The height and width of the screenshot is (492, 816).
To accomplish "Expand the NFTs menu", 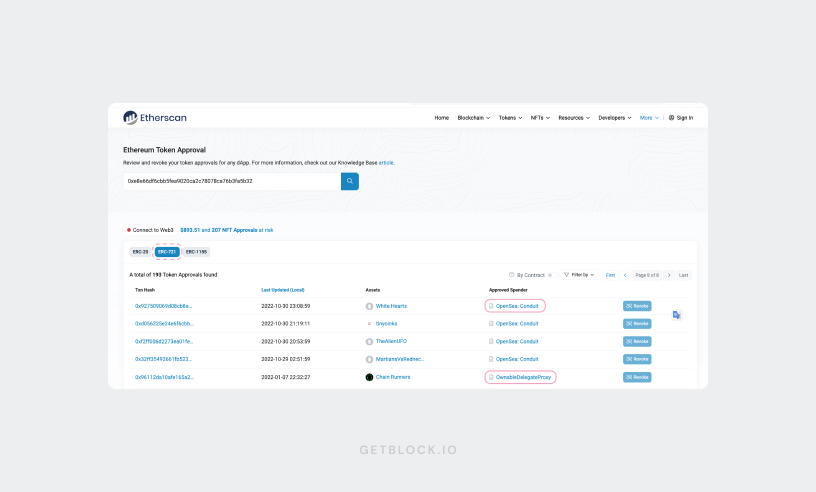I will coord(540,118).
